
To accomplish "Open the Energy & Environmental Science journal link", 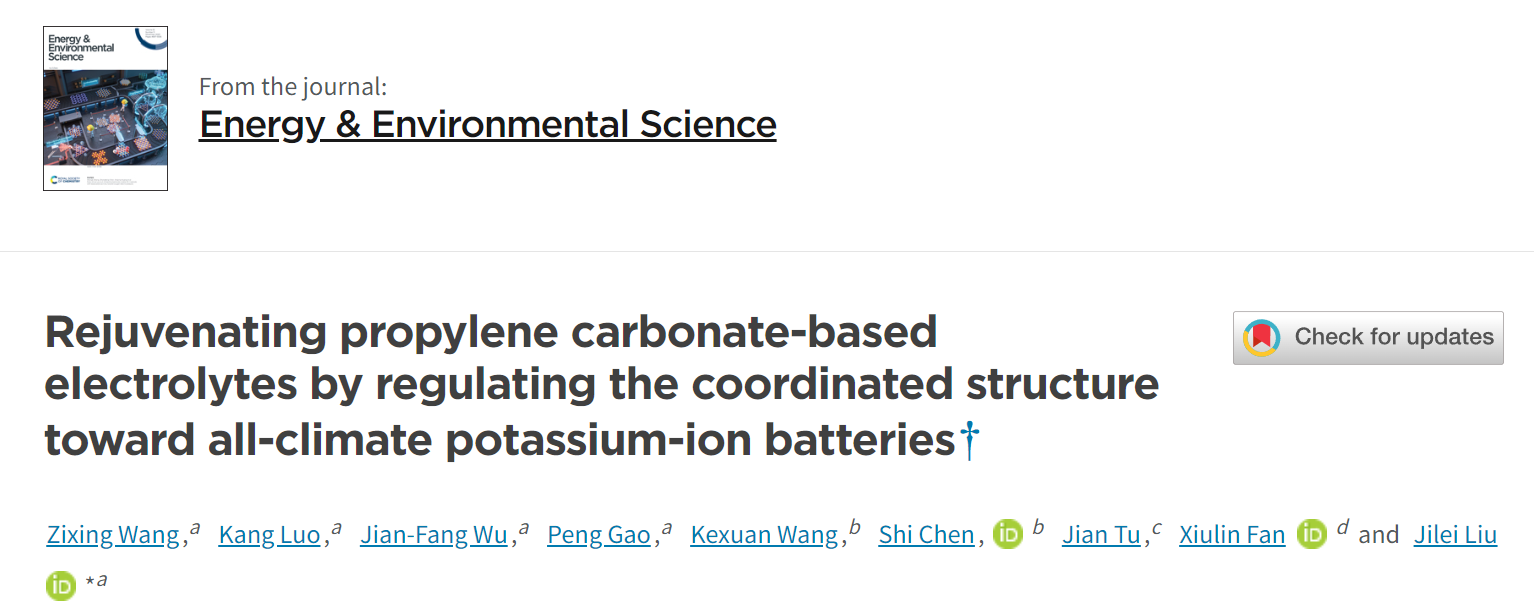I will coord(488,125).
